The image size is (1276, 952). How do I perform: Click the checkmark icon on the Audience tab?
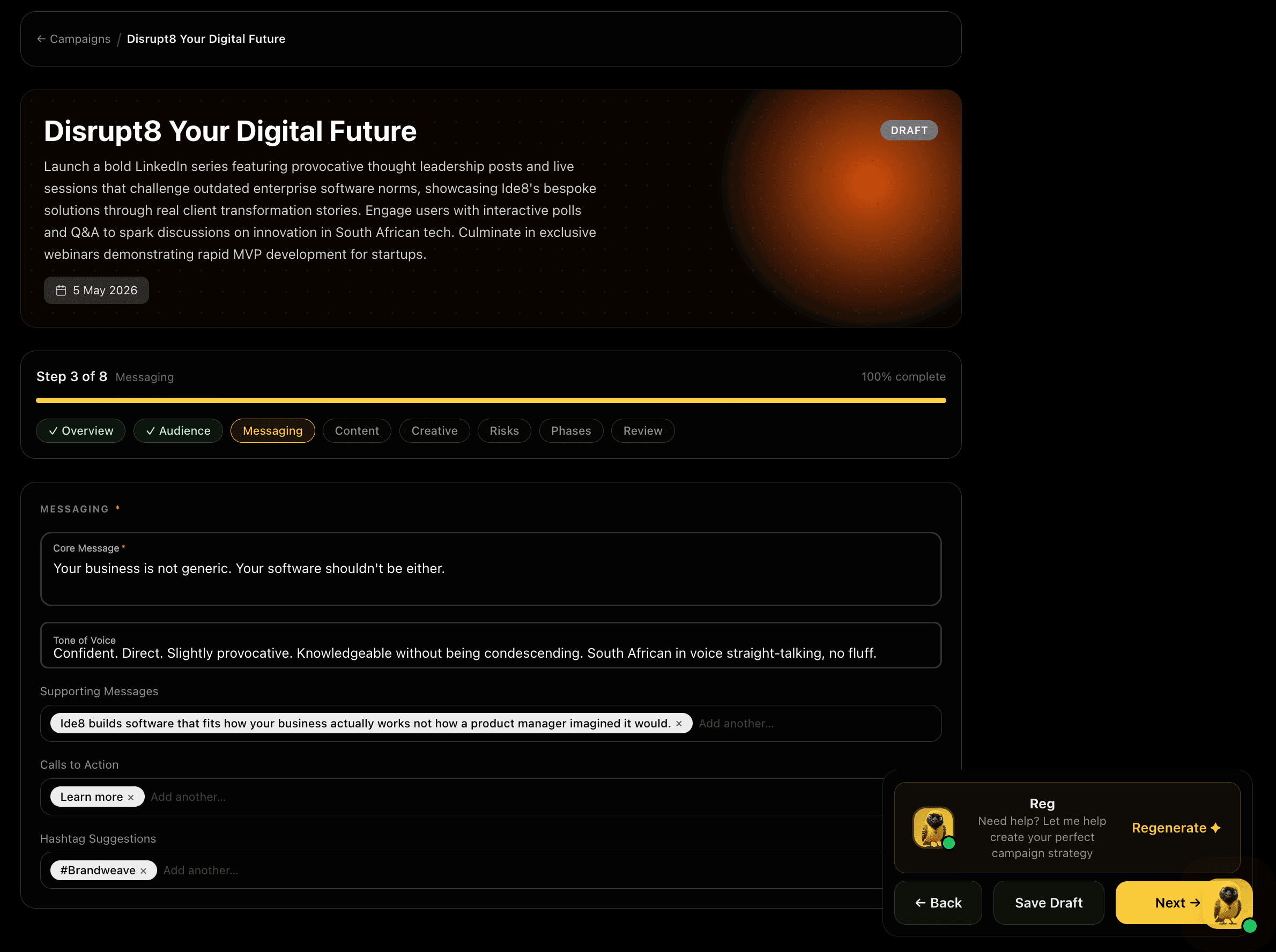(151, 431)
